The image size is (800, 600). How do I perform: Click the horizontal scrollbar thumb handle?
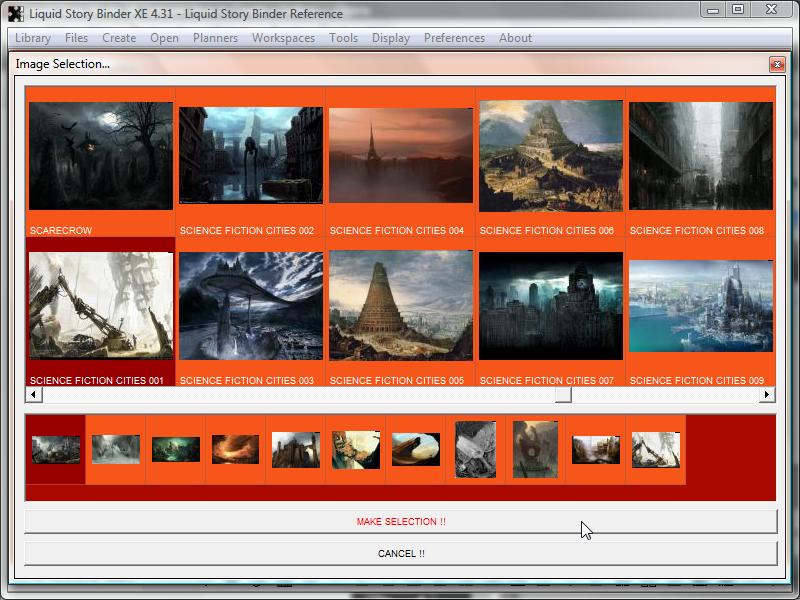tap(564, 395)
